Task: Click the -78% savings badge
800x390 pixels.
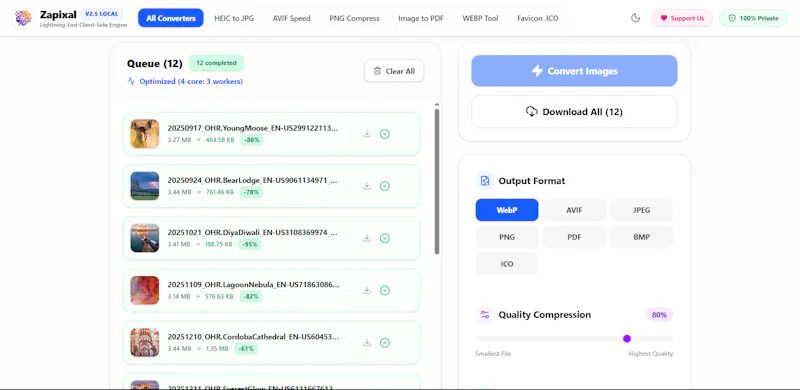Action: pos(251,192)
